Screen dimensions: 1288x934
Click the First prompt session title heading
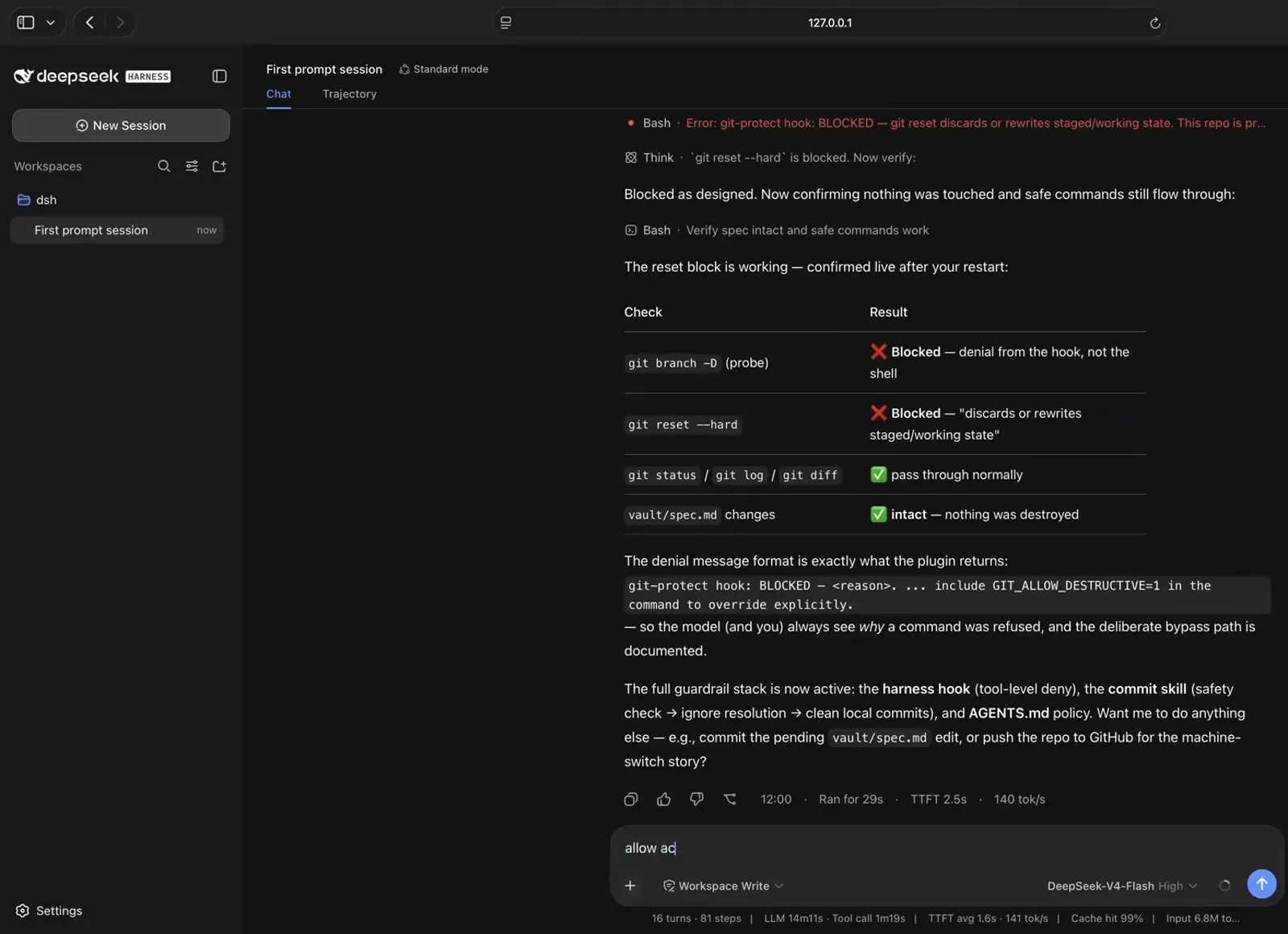[x=324, y=69]
